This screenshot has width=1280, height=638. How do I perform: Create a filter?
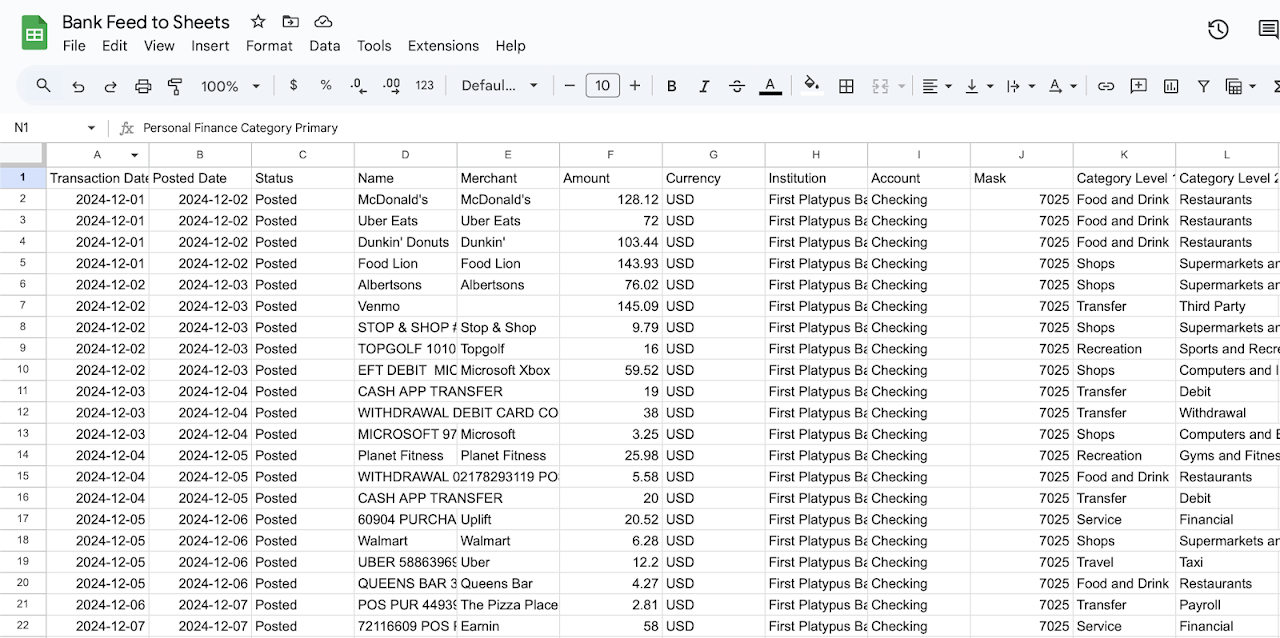pos(1204,86)
